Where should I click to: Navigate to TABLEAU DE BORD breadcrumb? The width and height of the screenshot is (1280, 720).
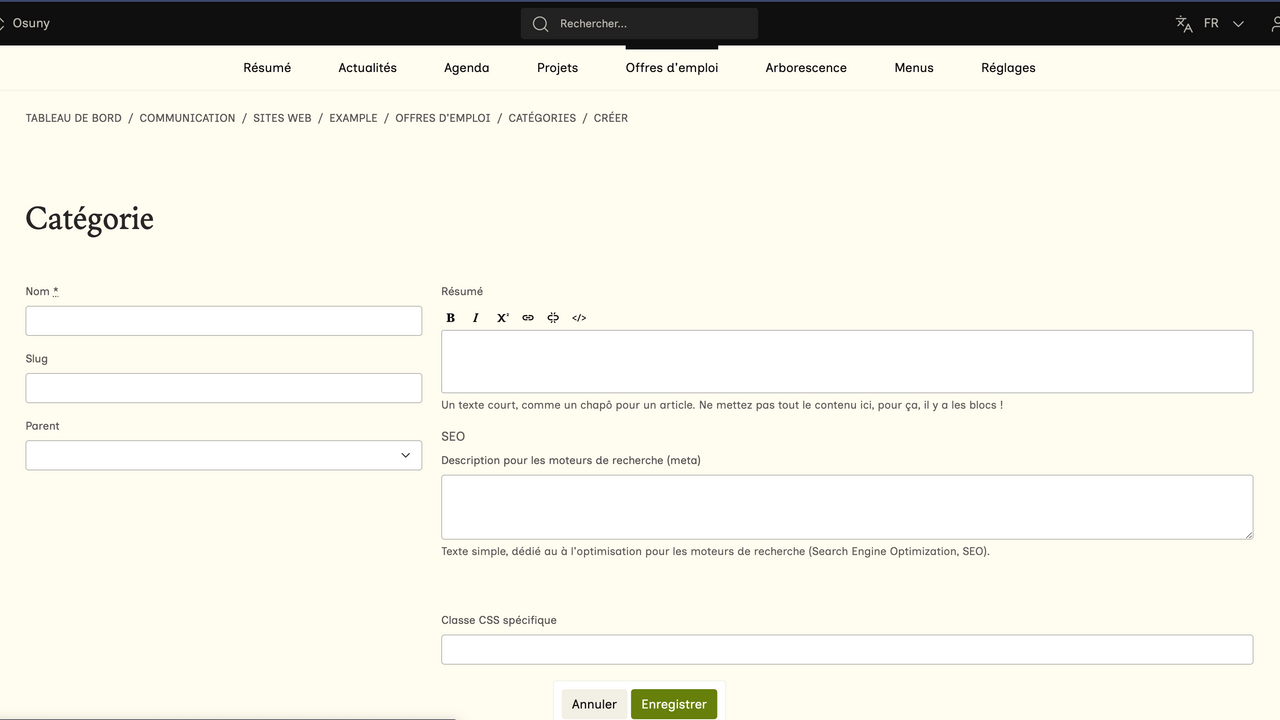pyautogui.click(x=74, y=118)
